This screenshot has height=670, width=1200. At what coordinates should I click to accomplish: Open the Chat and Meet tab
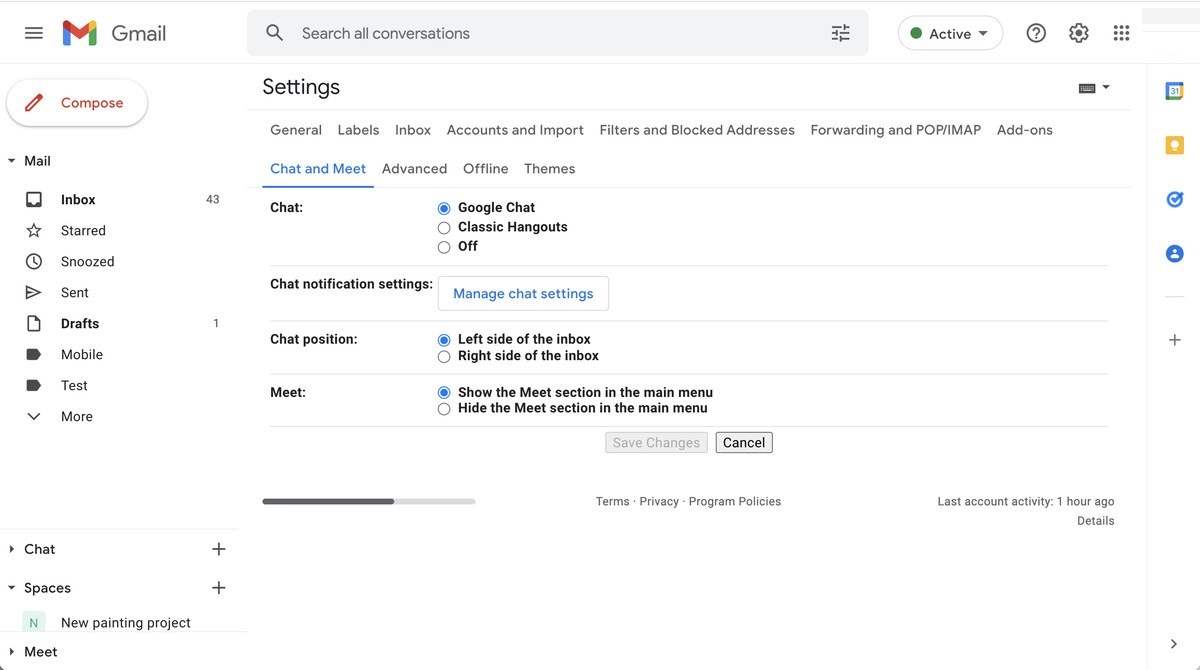point(318,169)
